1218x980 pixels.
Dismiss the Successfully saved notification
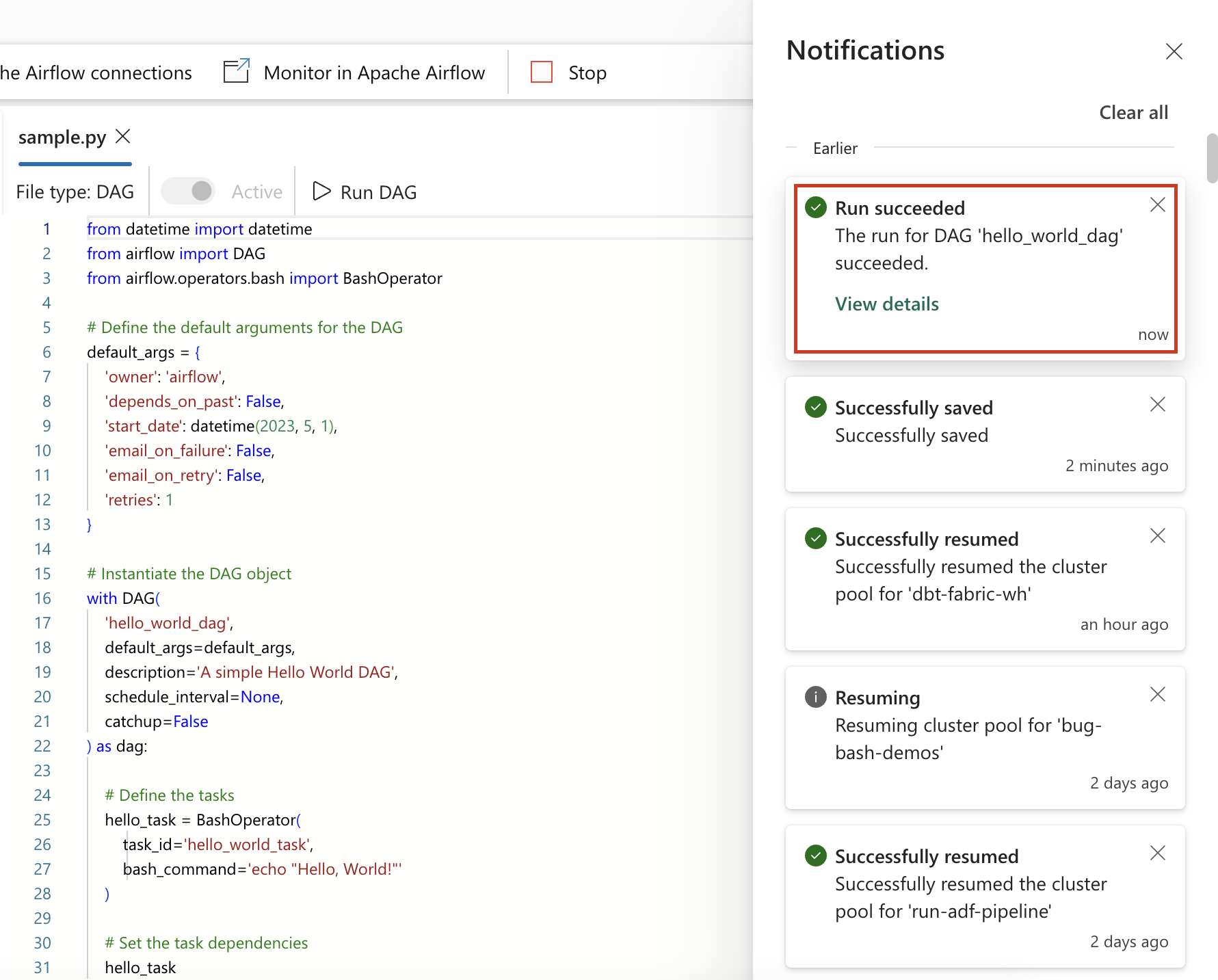pyautogui.click(x=1157, y=404)
